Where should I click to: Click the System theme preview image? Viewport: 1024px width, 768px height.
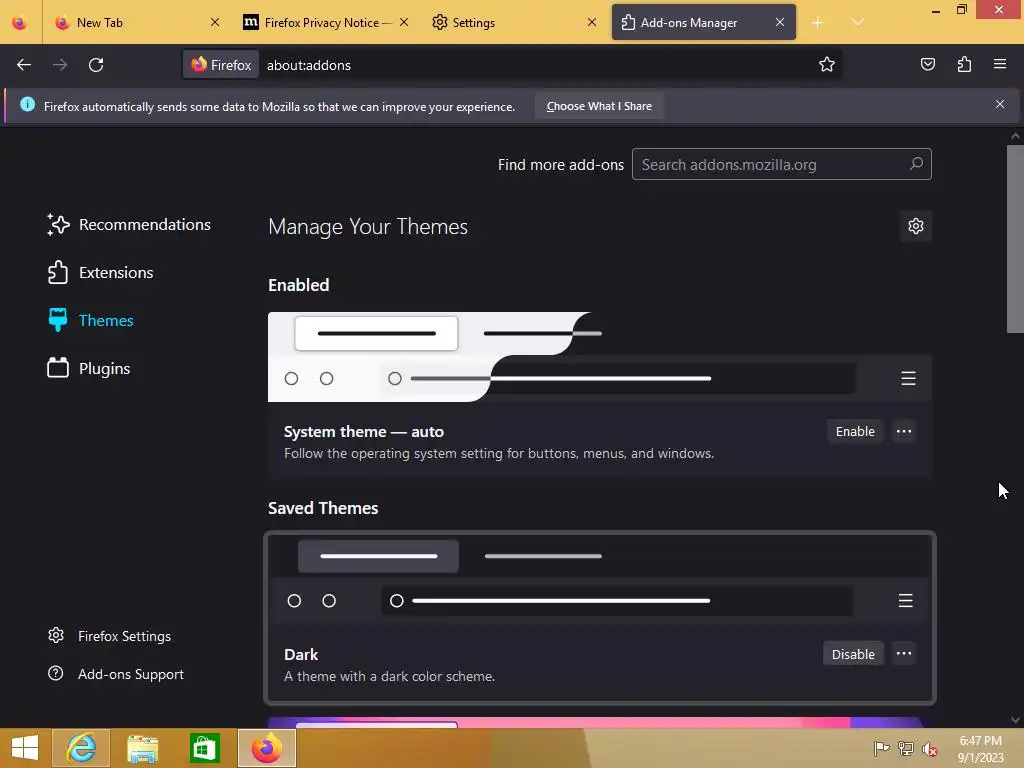(x=600, y=357)
